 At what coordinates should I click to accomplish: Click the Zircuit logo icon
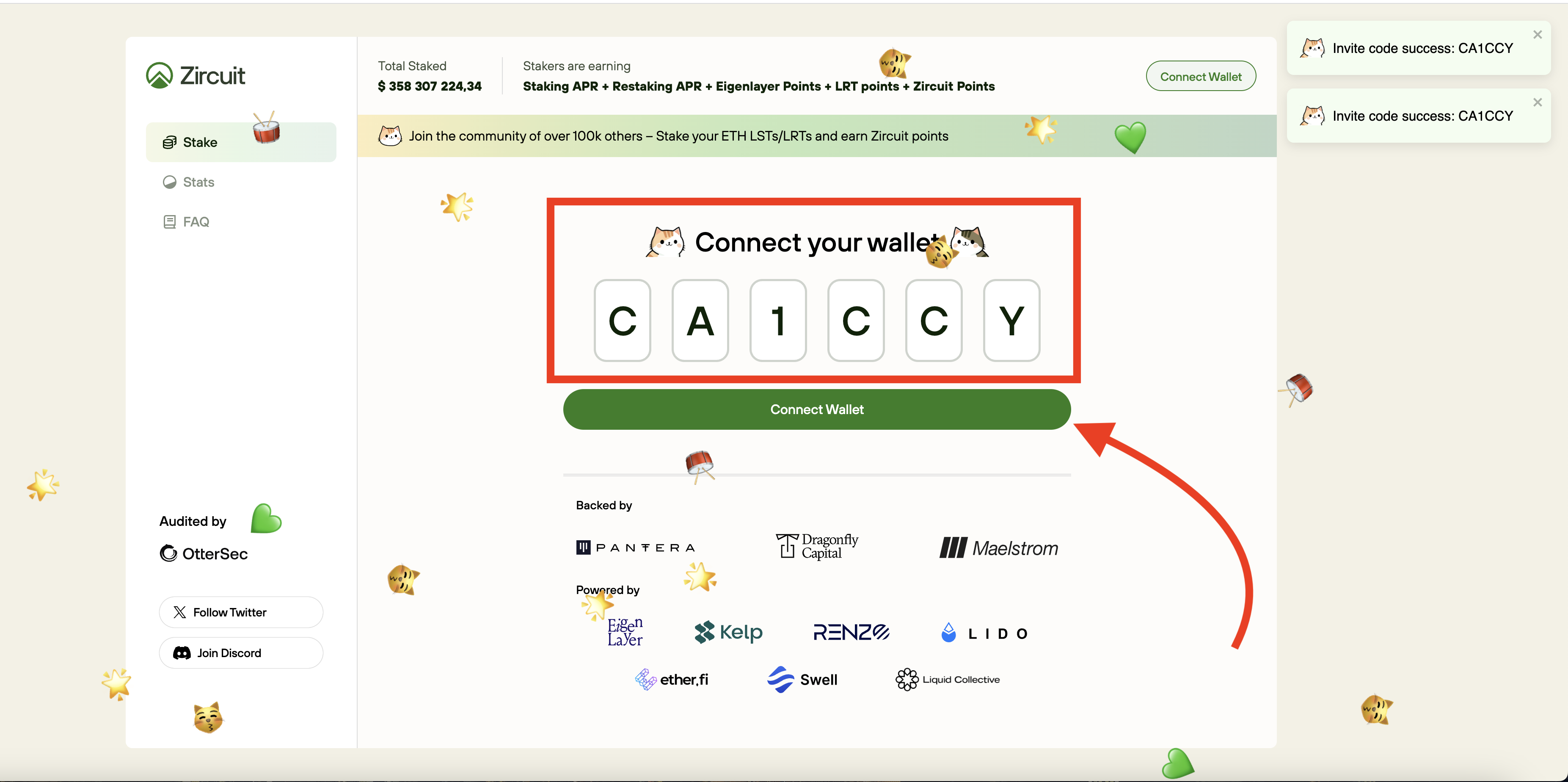point(159,75)
